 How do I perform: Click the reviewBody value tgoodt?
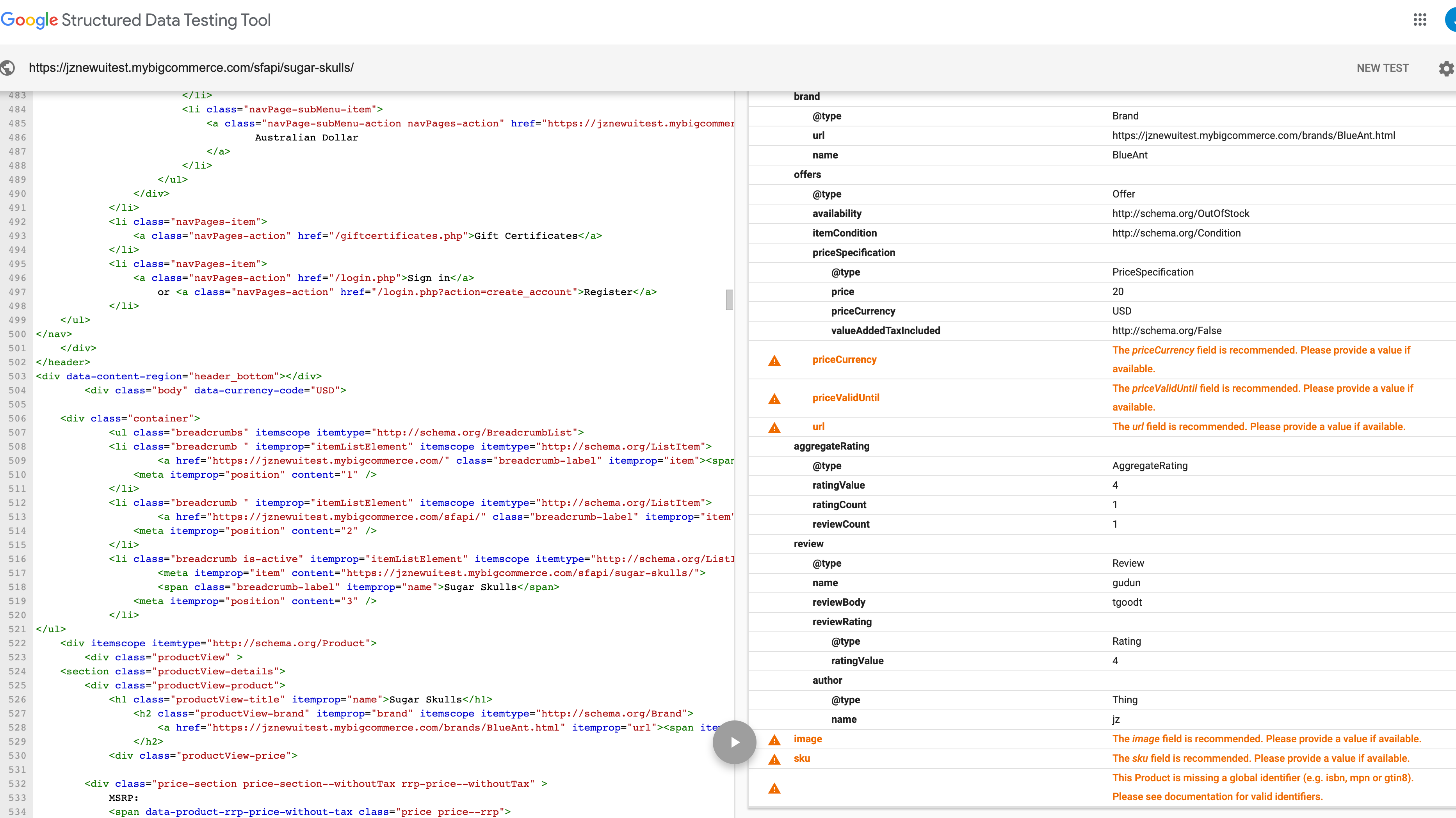(x=1127, y=602)
